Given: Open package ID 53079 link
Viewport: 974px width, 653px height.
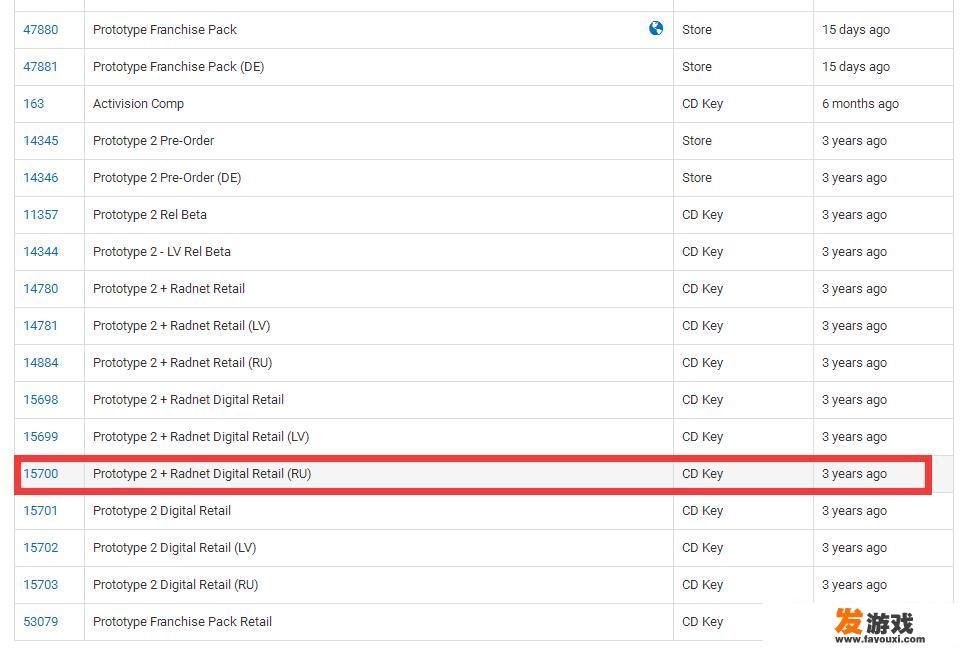Looking at the screenshot, I should (x=40, y=622).
